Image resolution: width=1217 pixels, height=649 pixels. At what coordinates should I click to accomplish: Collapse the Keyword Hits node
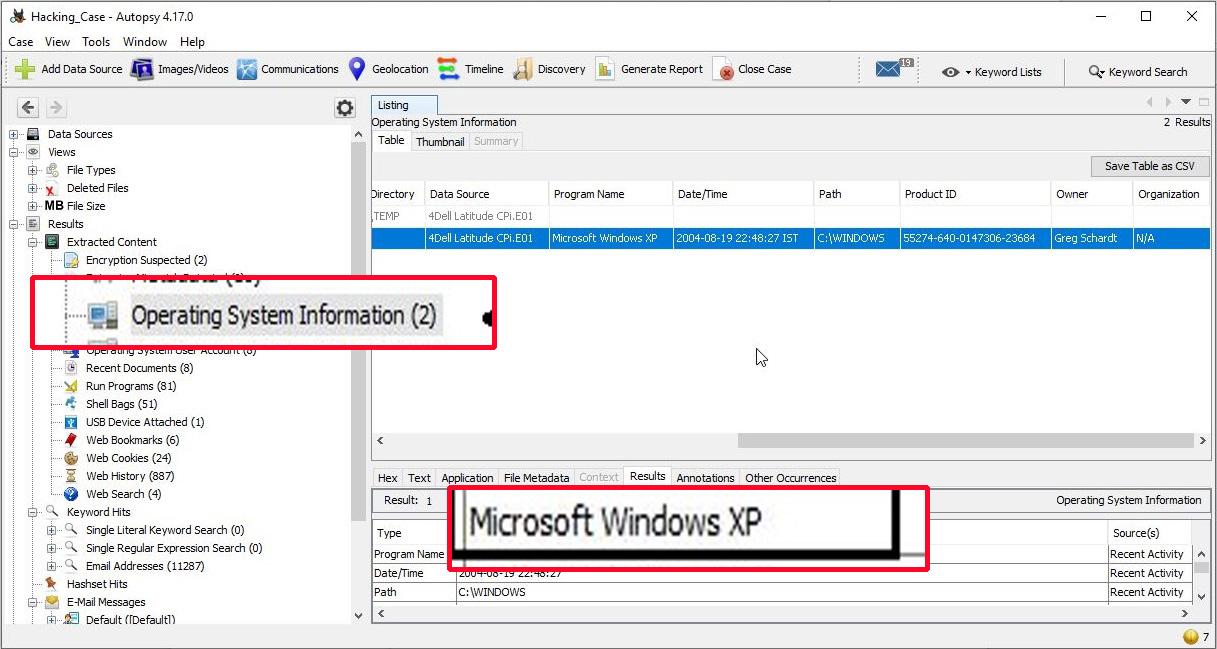tap(33, 512)
